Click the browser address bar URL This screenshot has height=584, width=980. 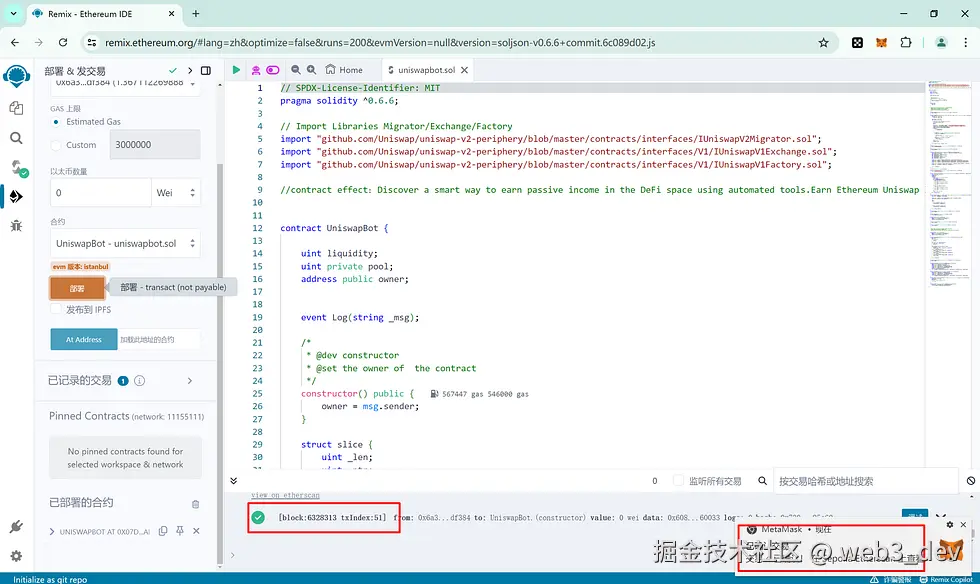point(380,43)
